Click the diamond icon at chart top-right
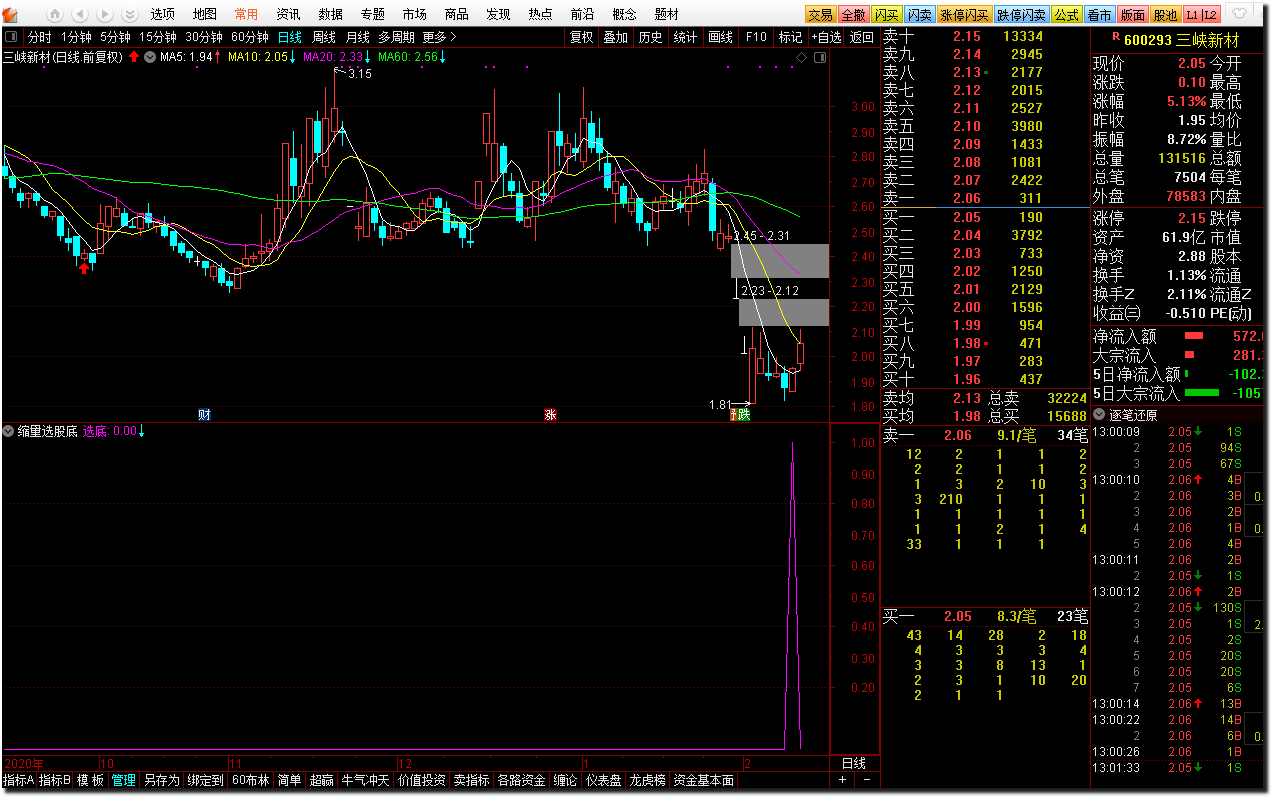 (x=801, y=58)
